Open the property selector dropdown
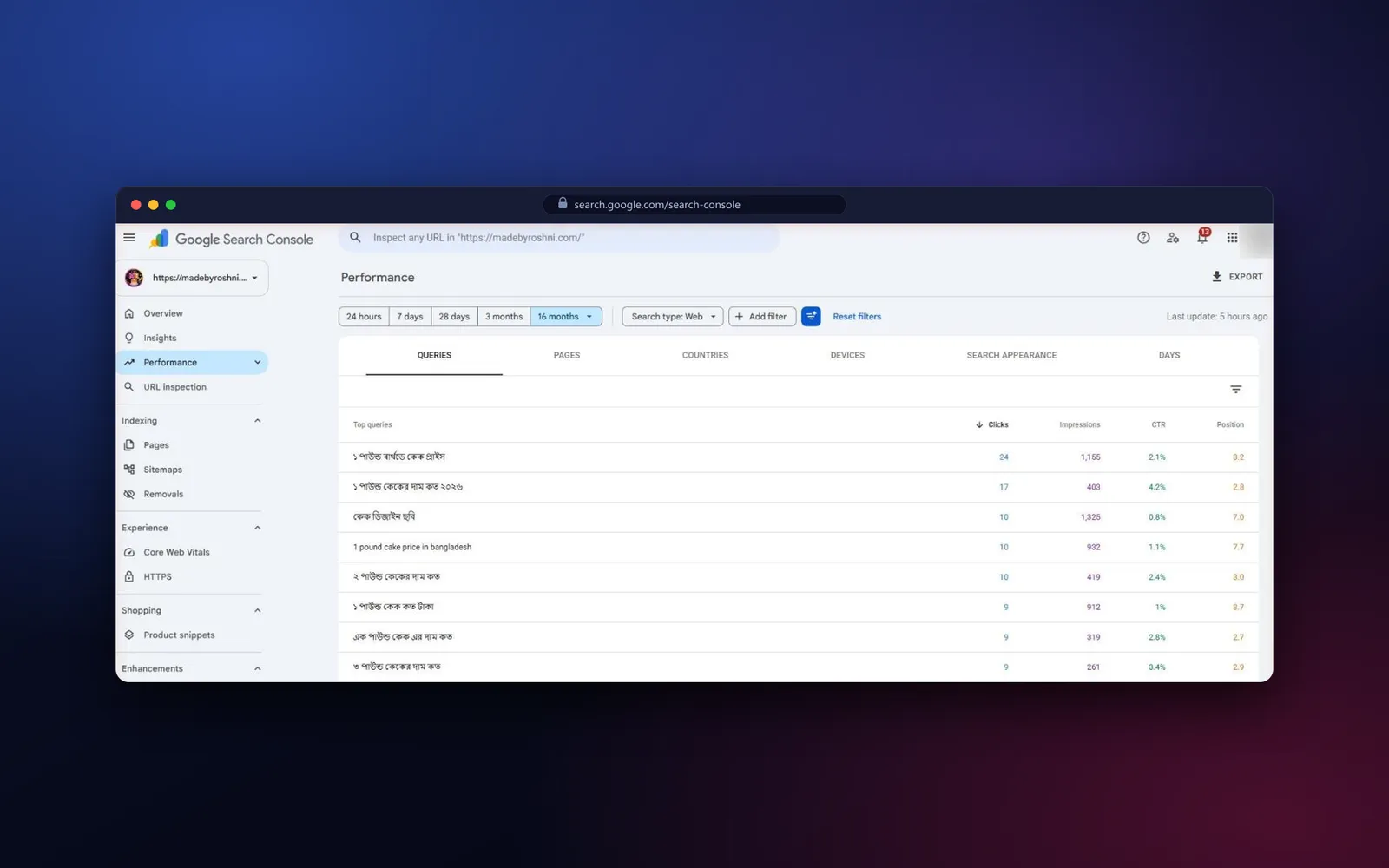1389x868 pixels. [193, 278]
